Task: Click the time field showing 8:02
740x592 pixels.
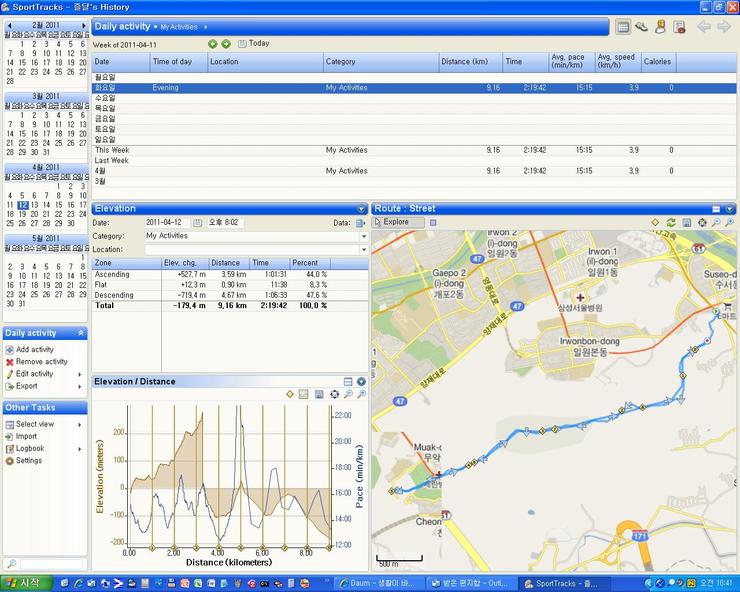Action: (225, 222)
